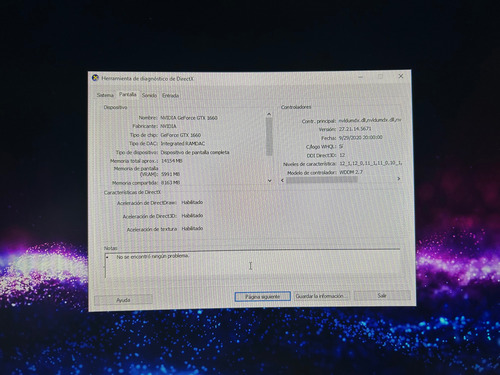Click device list scroll down arrow

coord(270,180)
